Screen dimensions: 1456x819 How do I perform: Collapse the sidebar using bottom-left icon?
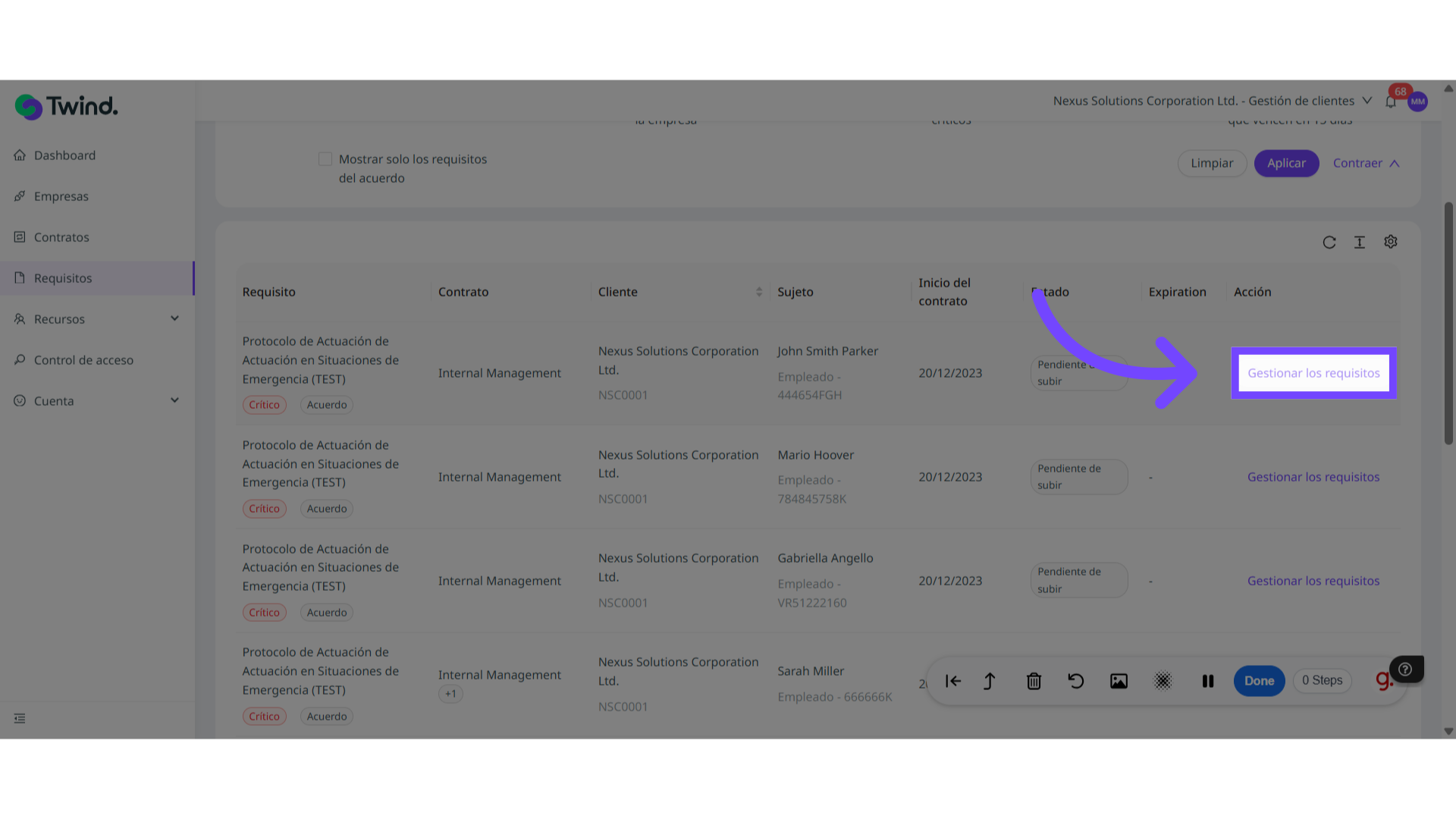pos(20,718)
